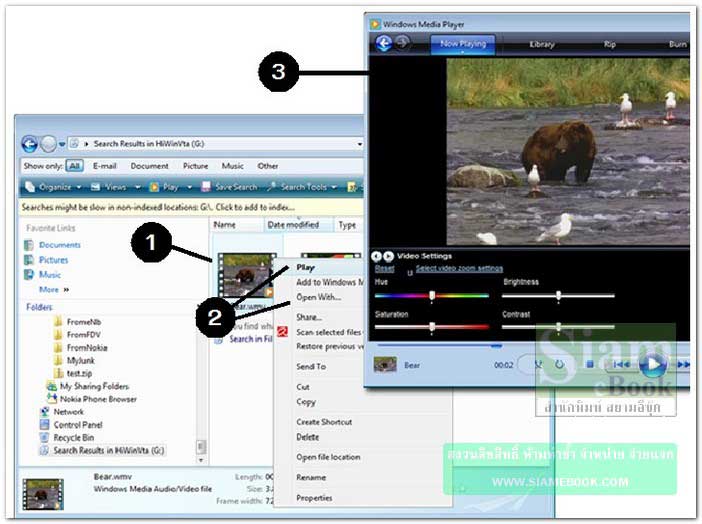Select the FromeNb folder in tree

[x=84, y=322]
